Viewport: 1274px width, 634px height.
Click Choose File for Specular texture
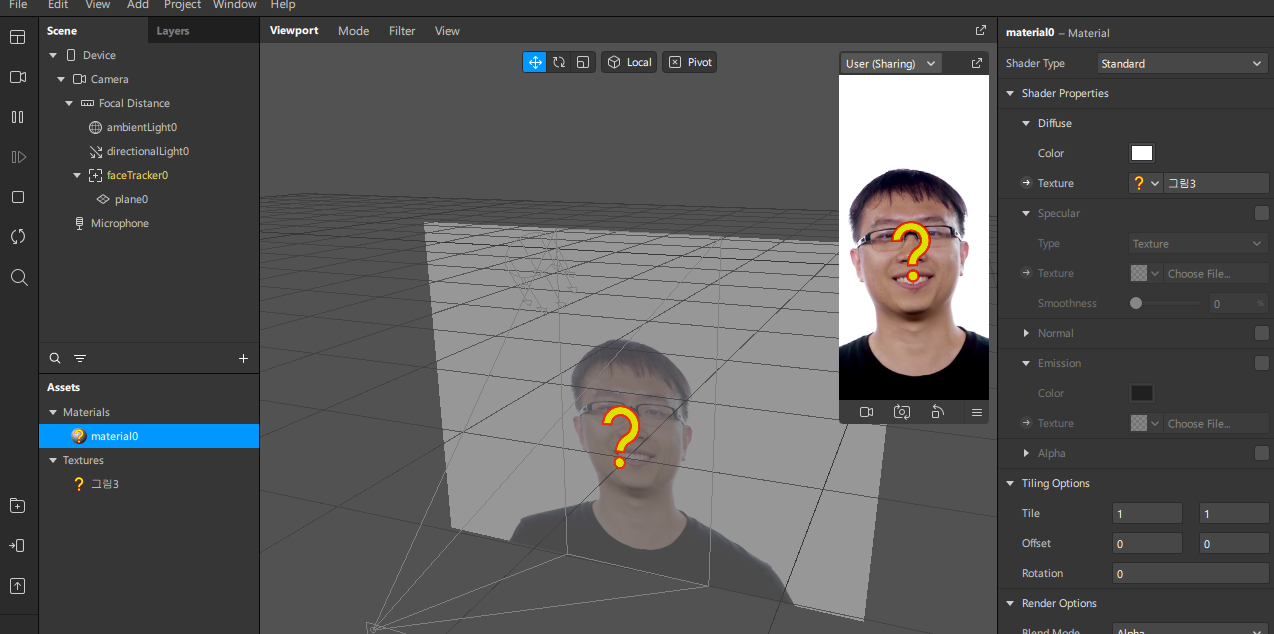pyautogui.click(x=1216, y=273)
